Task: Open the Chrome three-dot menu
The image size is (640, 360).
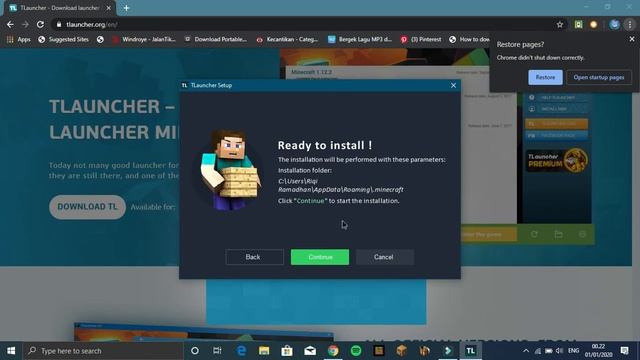Action: pyautogui.click(x=630, y=24)
